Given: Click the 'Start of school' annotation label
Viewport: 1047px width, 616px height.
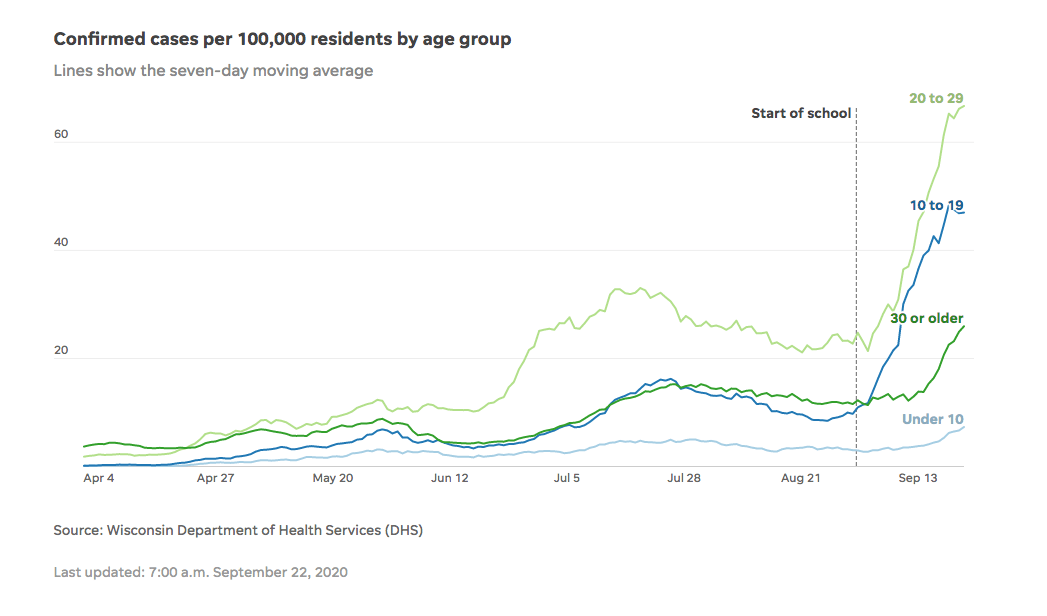Looking at the screenshot, I should point(801,113).
